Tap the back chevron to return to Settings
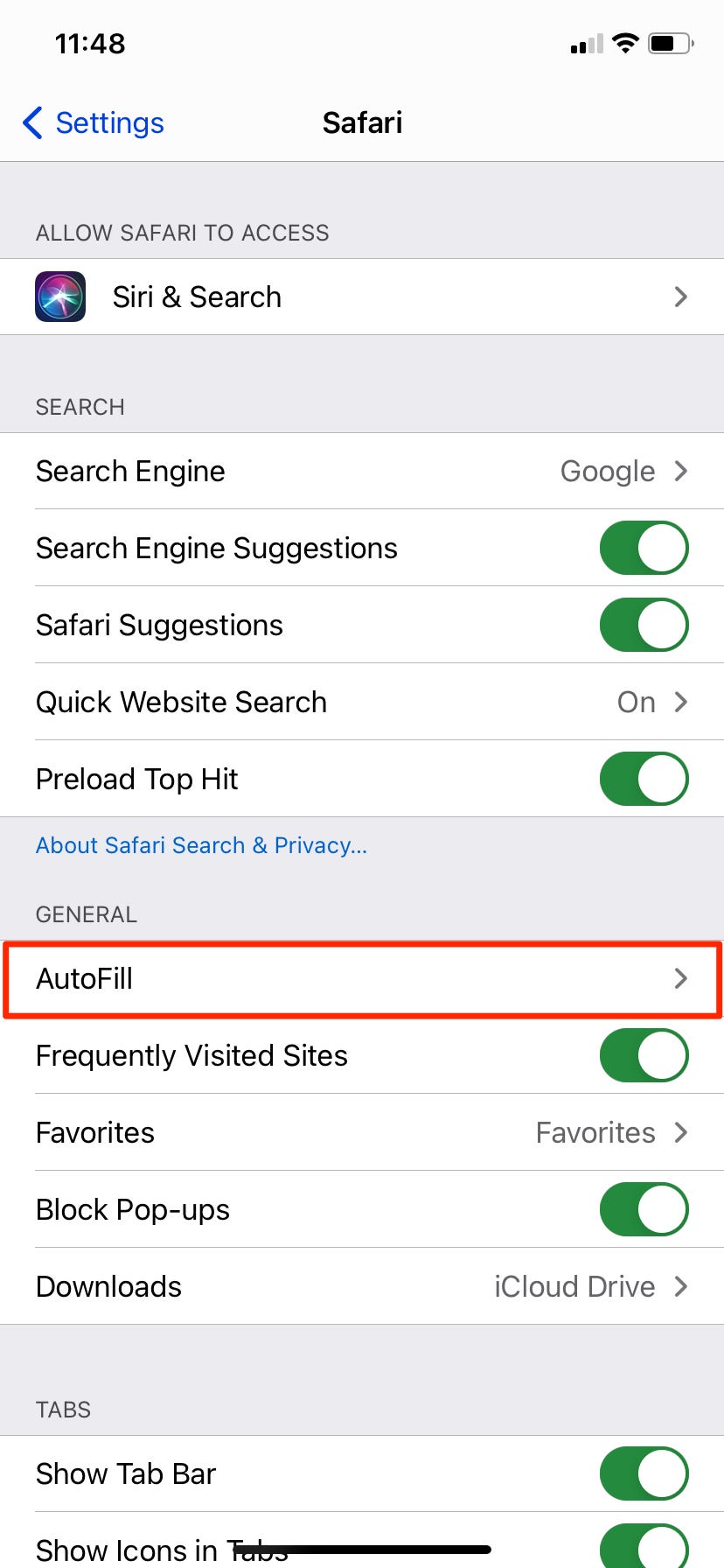 31,122
